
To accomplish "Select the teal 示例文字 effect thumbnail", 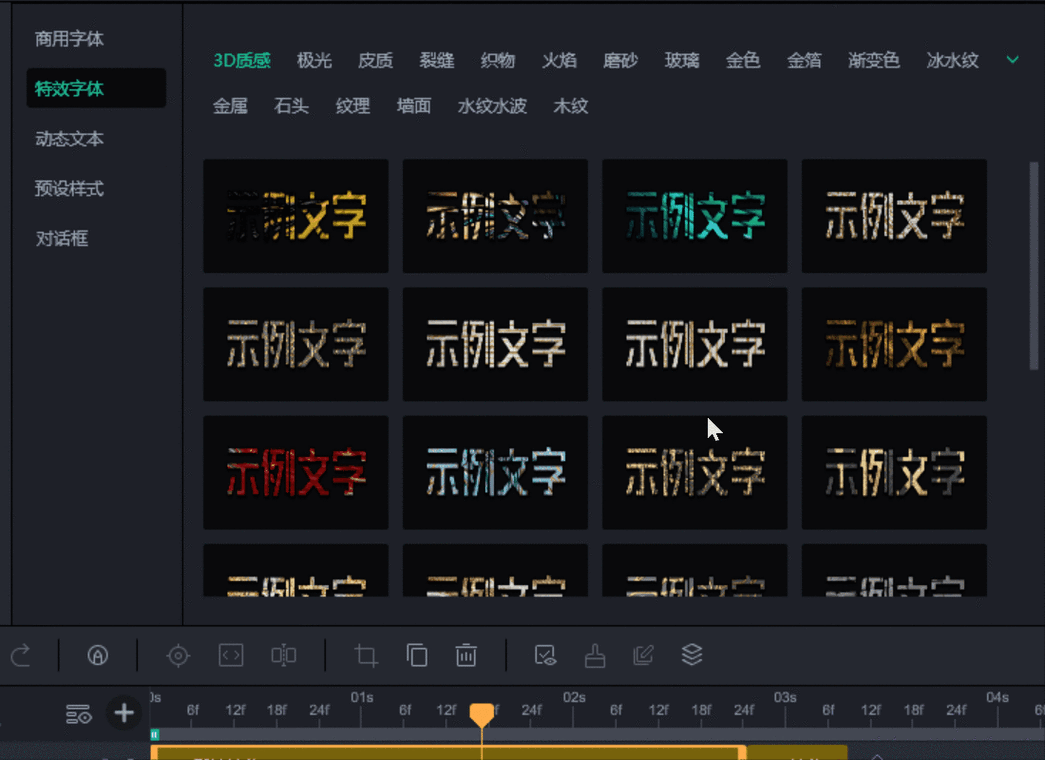I will click(x=694, y=216).
